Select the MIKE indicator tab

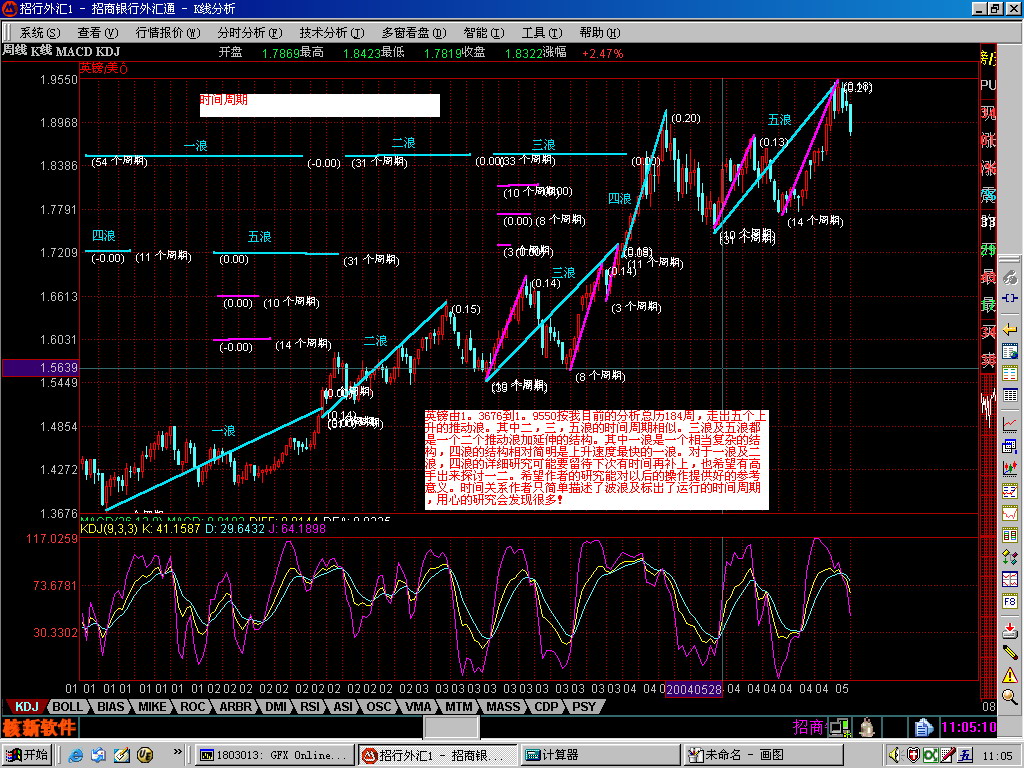click(x=152, y=707)
